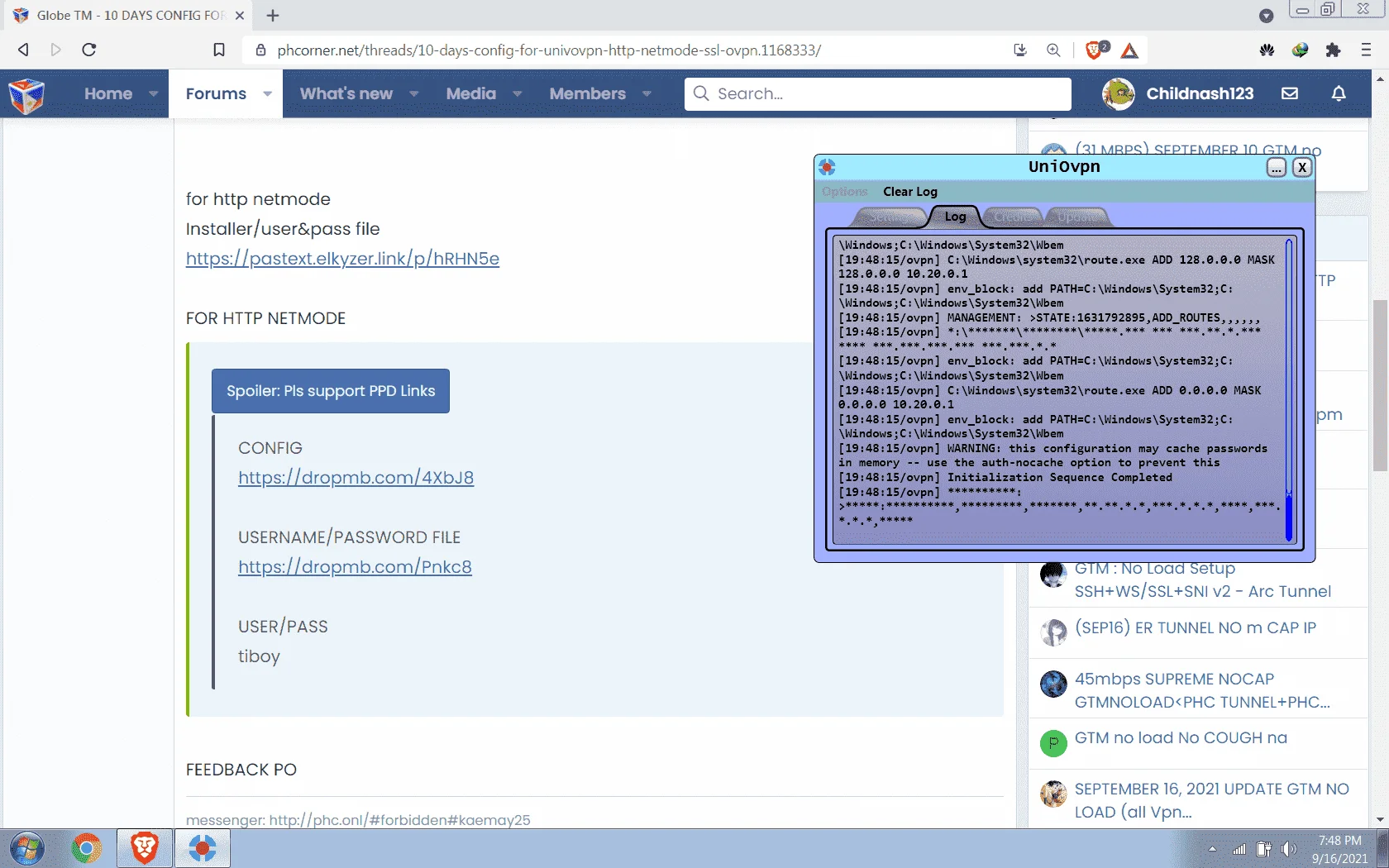Open the browser hamburger menu

pyautogui.click(x=1366, y=50)
